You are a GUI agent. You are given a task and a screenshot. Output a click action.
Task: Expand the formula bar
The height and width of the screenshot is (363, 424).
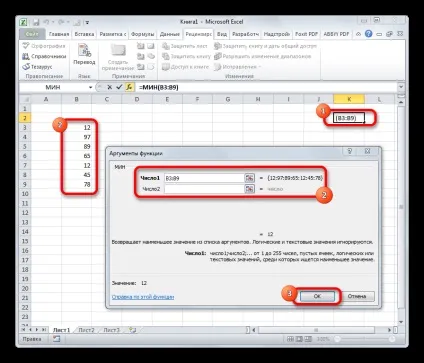click(x=401, y=87)
